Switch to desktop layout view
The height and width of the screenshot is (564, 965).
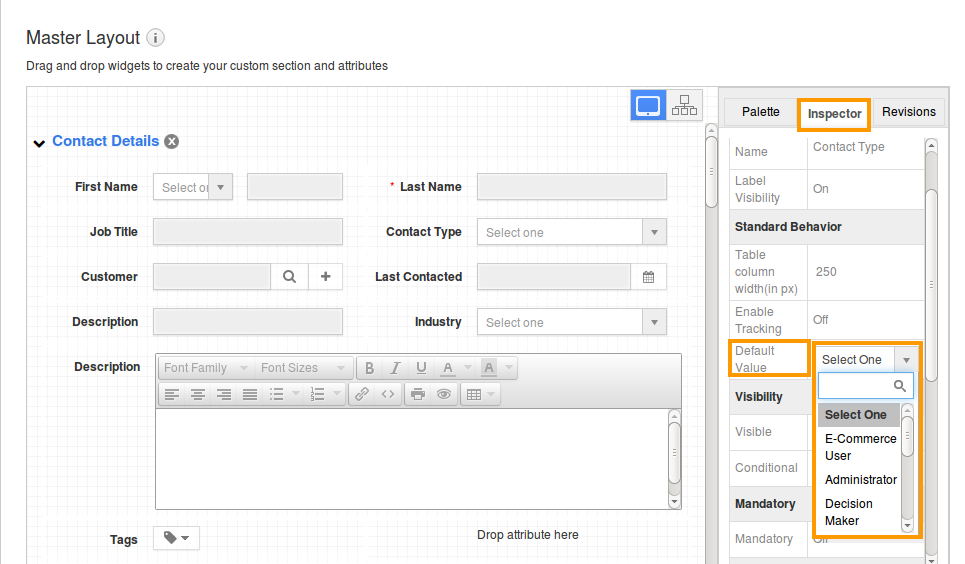tap(648, 106)
